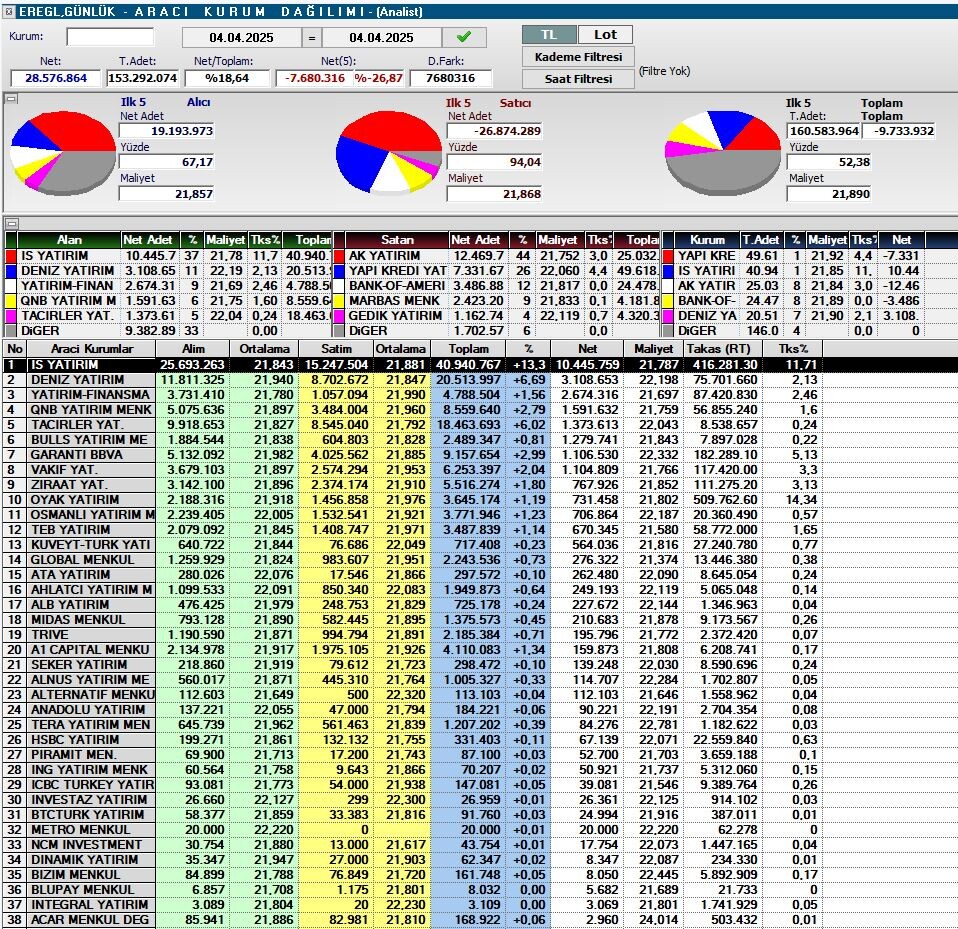Click magenta swatch beside GEDIK YATIRIM in Satan table
The image size is (958, 929).
pyautogui.click(x=339, y=316)
